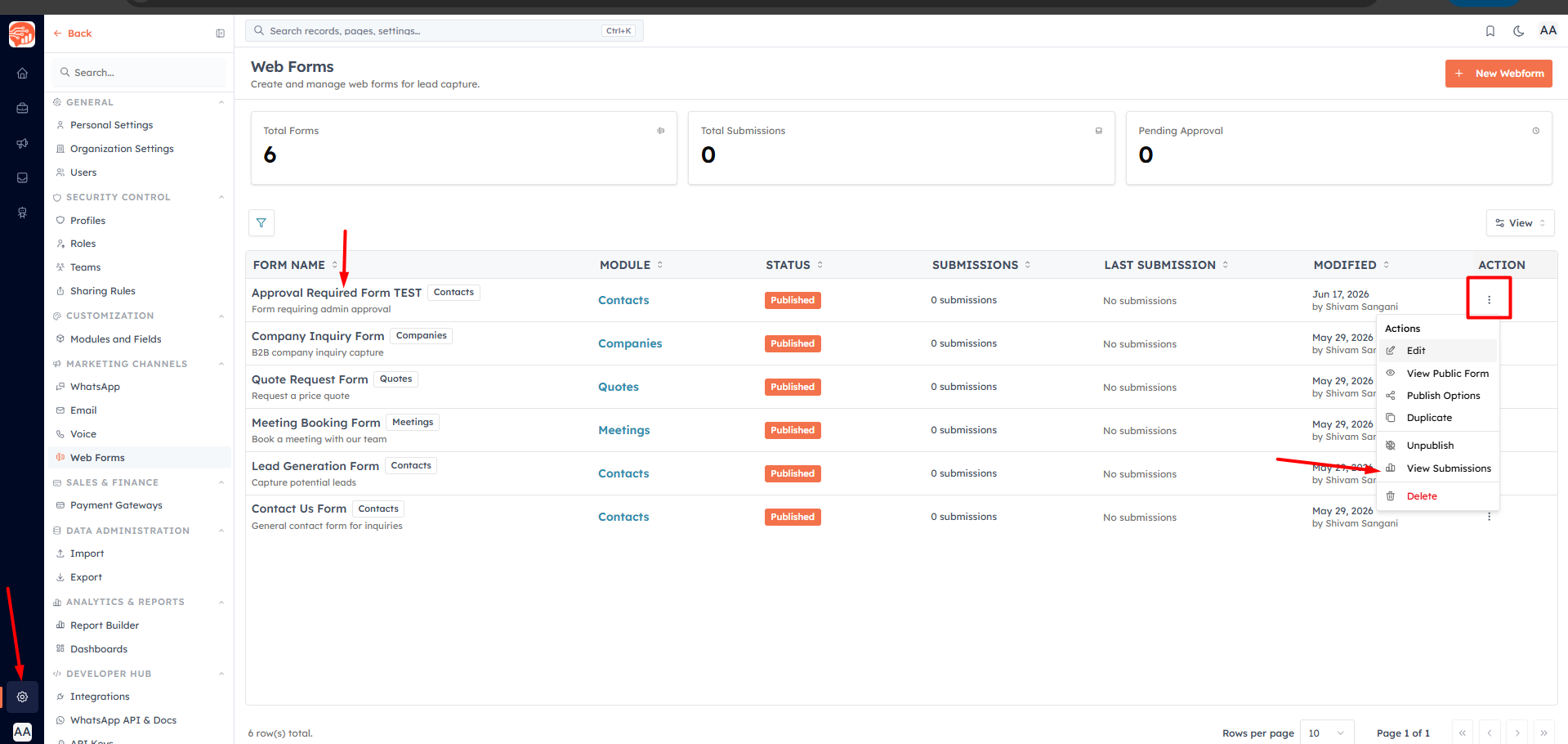Select View Public Form in Actions menu
The image size is (1568, 744).
pos(1438,374)
